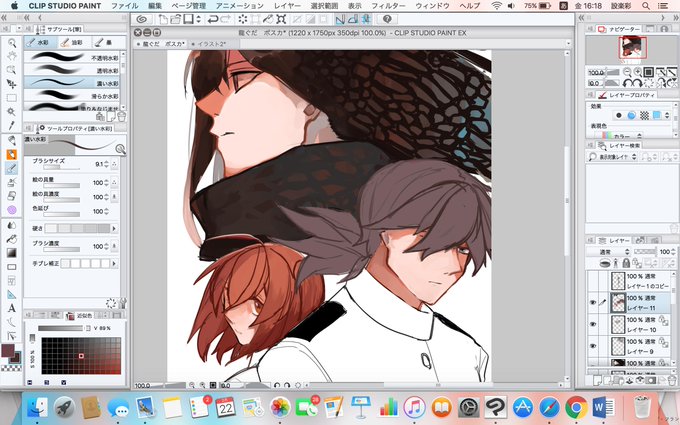This screenshot has height=425, width=680.
Task: Toggle snap to grid in command bar
Action: (x=366, y=19)
